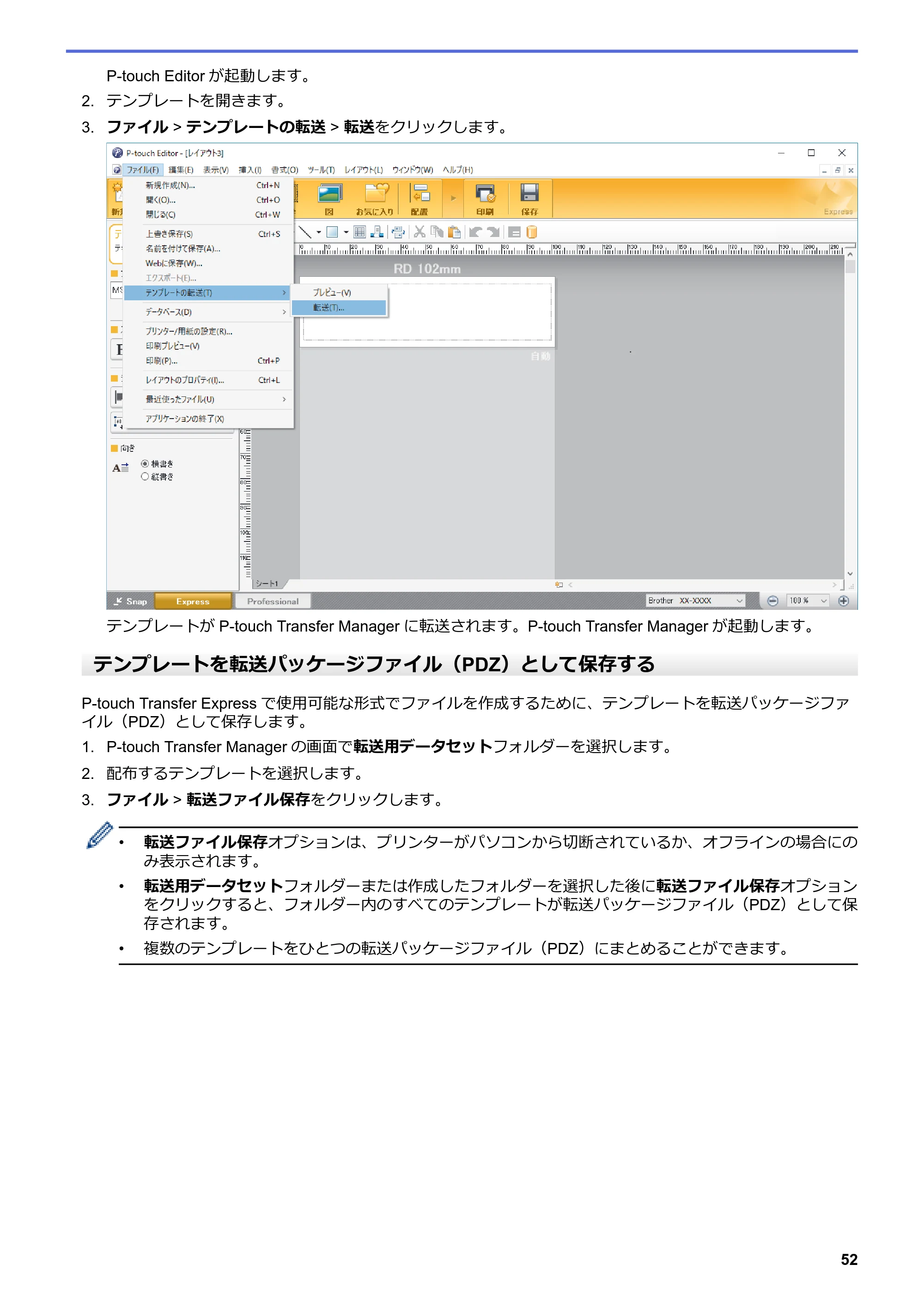The height and width of the screenshot is (1307, 924).
Task: Click the copy icon in the toolbar
Action: (437, 232)
